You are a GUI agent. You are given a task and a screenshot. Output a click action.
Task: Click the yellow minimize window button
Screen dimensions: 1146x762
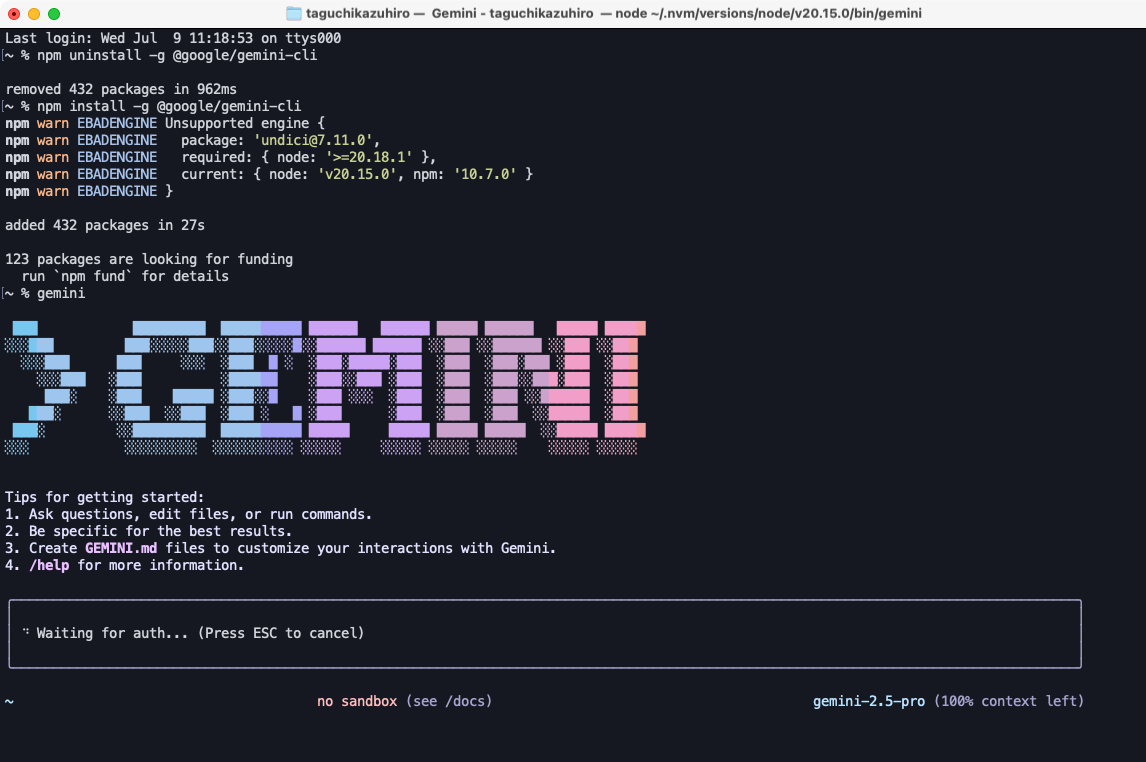pos(34,14)
